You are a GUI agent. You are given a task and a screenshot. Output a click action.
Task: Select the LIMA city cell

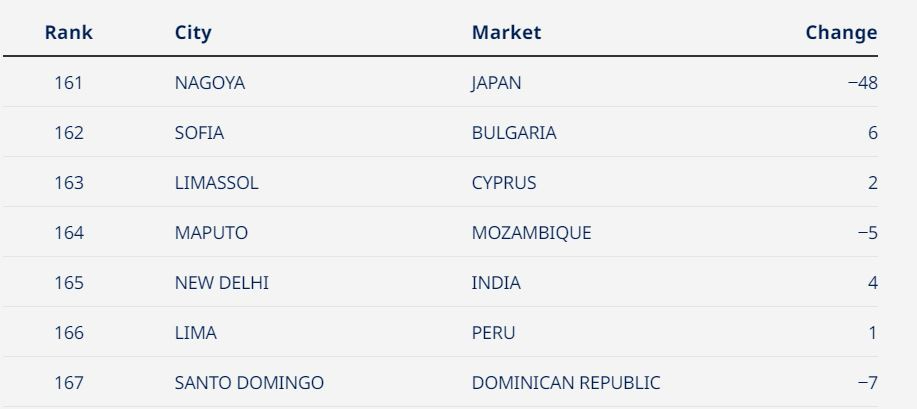coord(196,333)
